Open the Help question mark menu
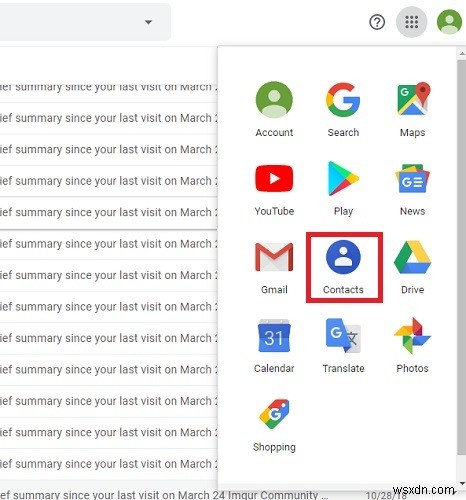466x500 pixels. [377, 22]
